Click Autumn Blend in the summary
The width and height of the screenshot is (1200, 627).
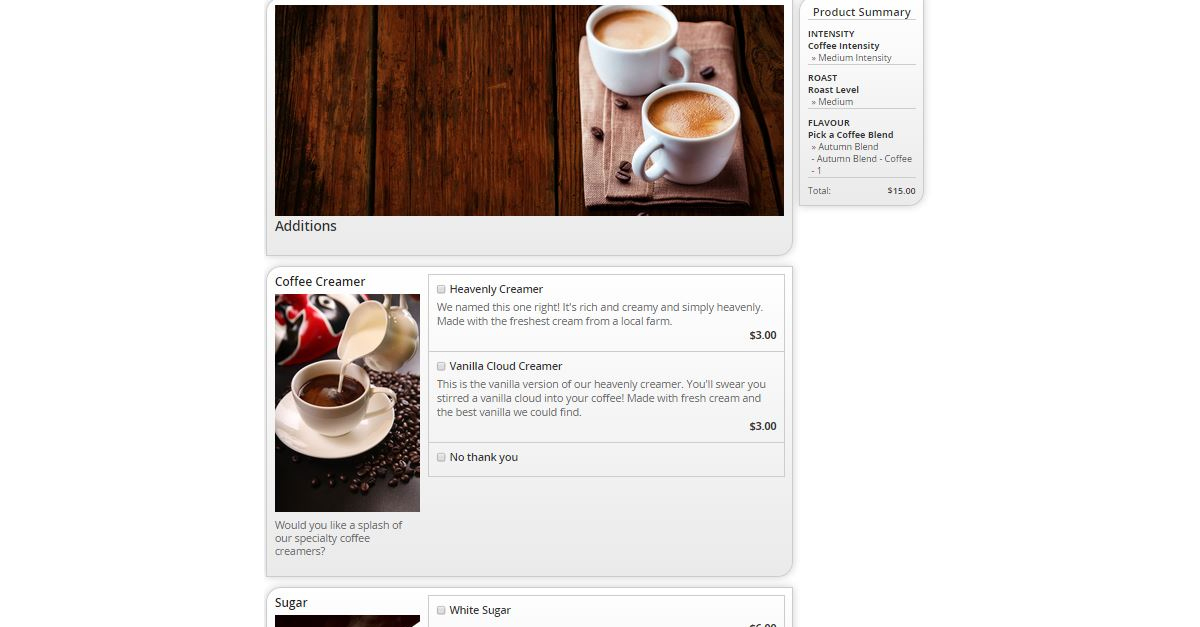pos(845,147)
